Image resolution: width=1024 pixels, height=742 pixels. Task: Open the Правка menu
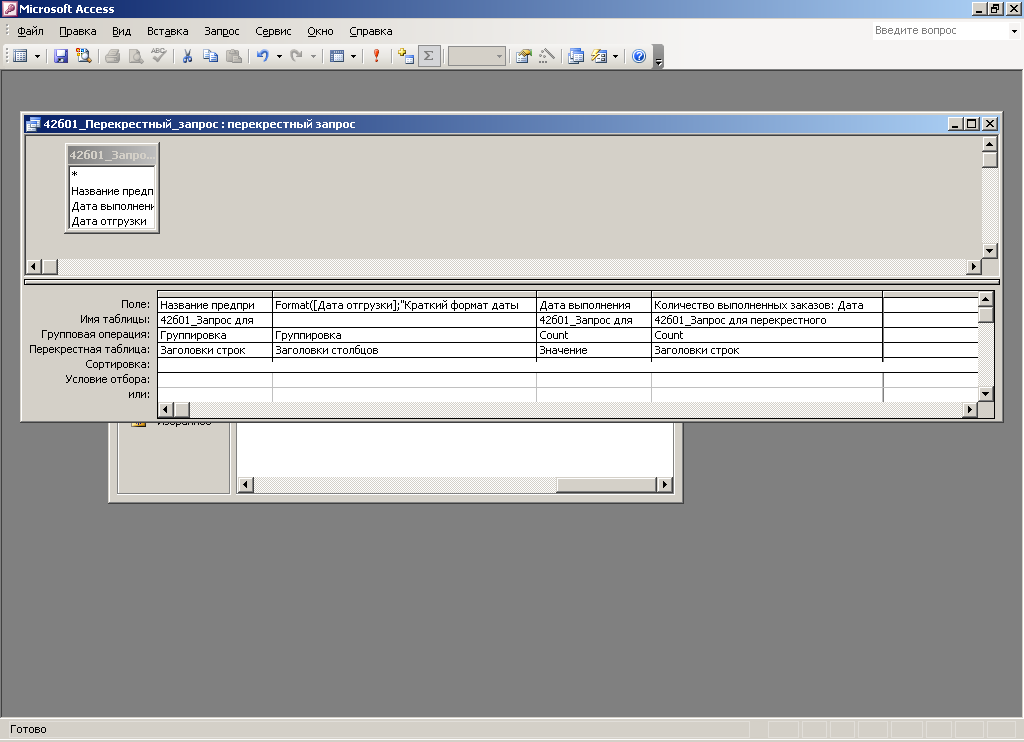coord(78,31)
